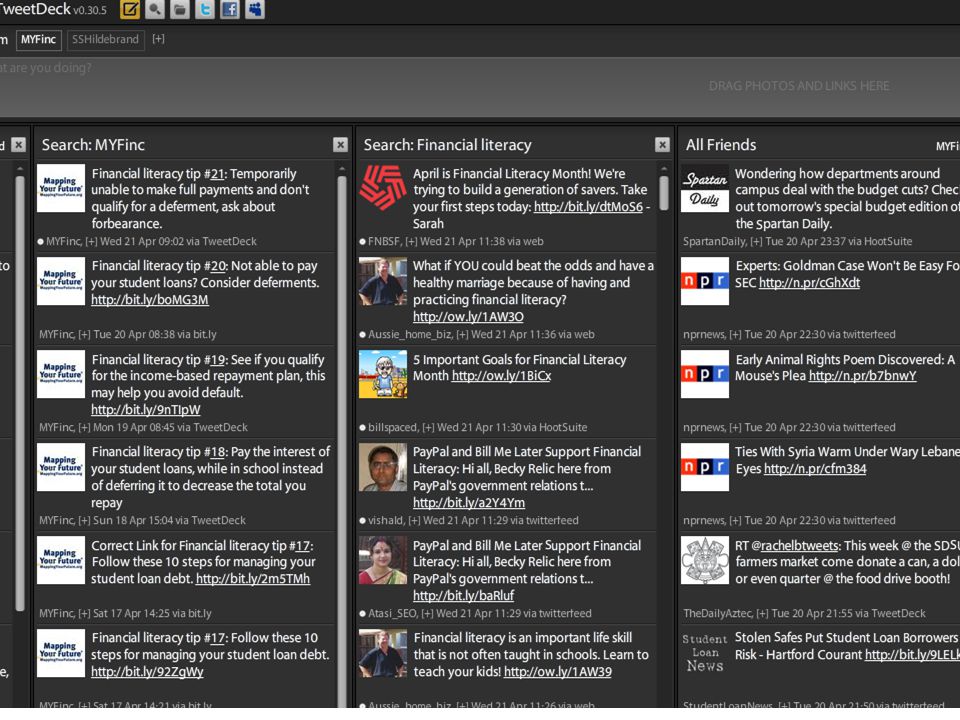Viewport: 960px width, 720px height.
Task: Click Mapping Your Future avatar on tip #21
Action: pos(61,188)
